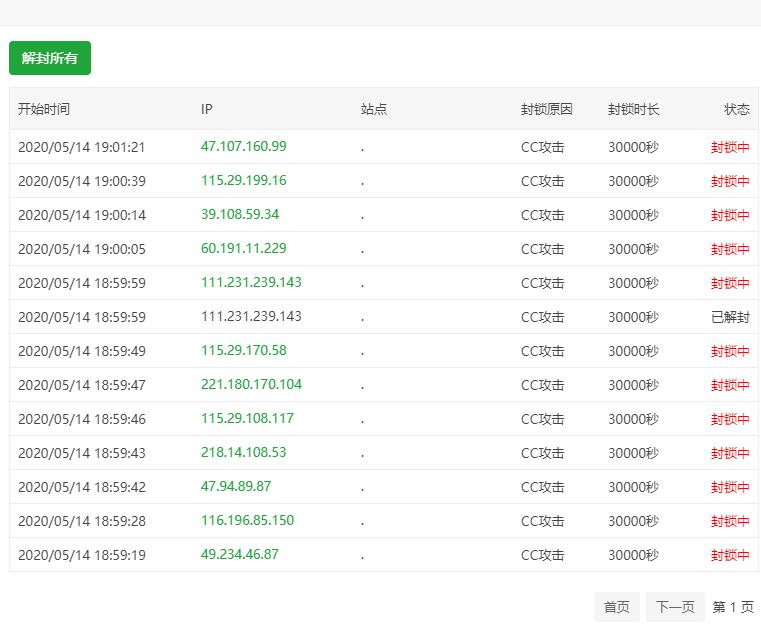761x624 pixels.
Task: Click the 封锁原因 column header
Action: [x=546, y=109]
